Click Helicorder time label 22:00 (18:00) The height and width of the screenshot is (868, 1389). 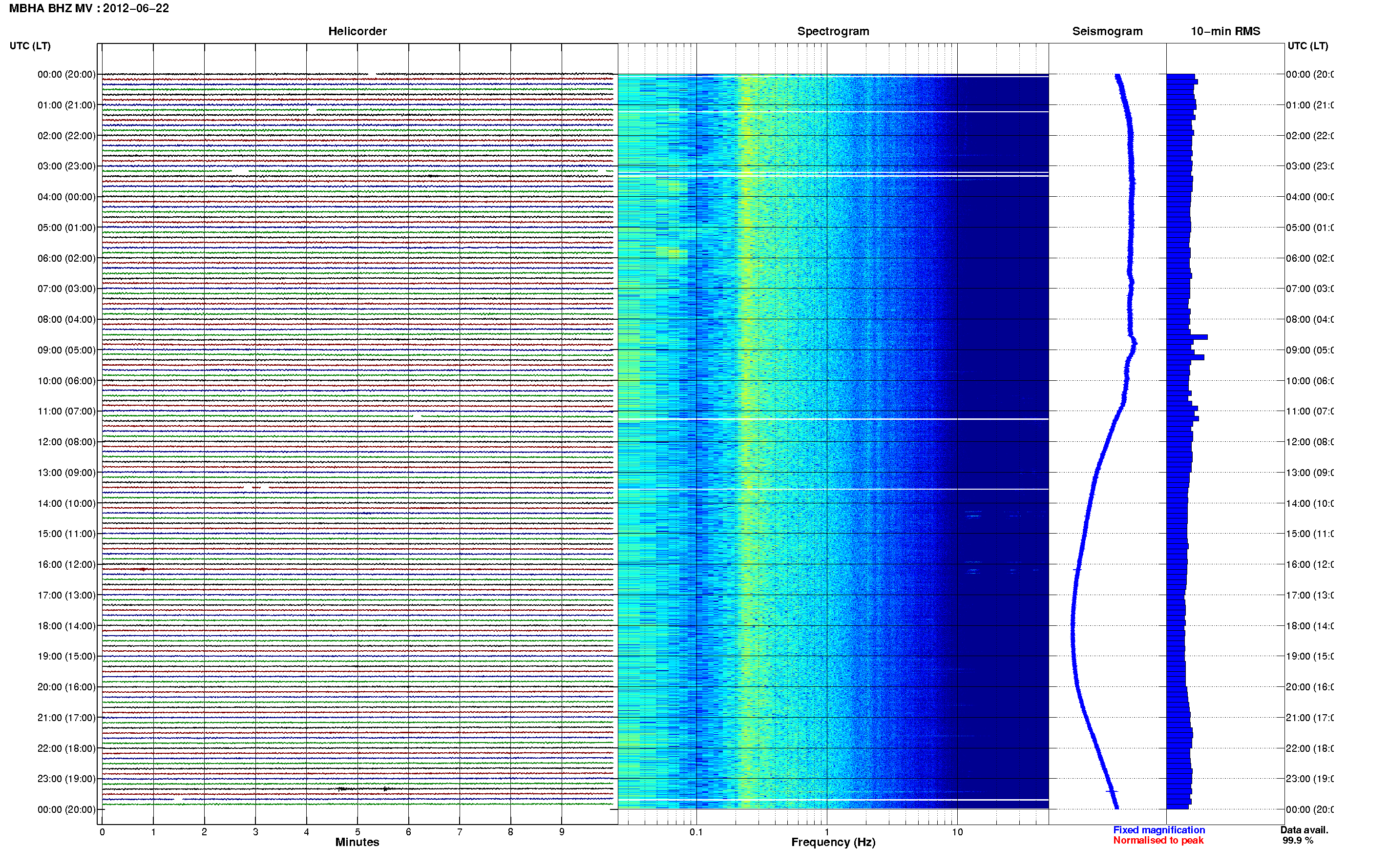(66, 748)
